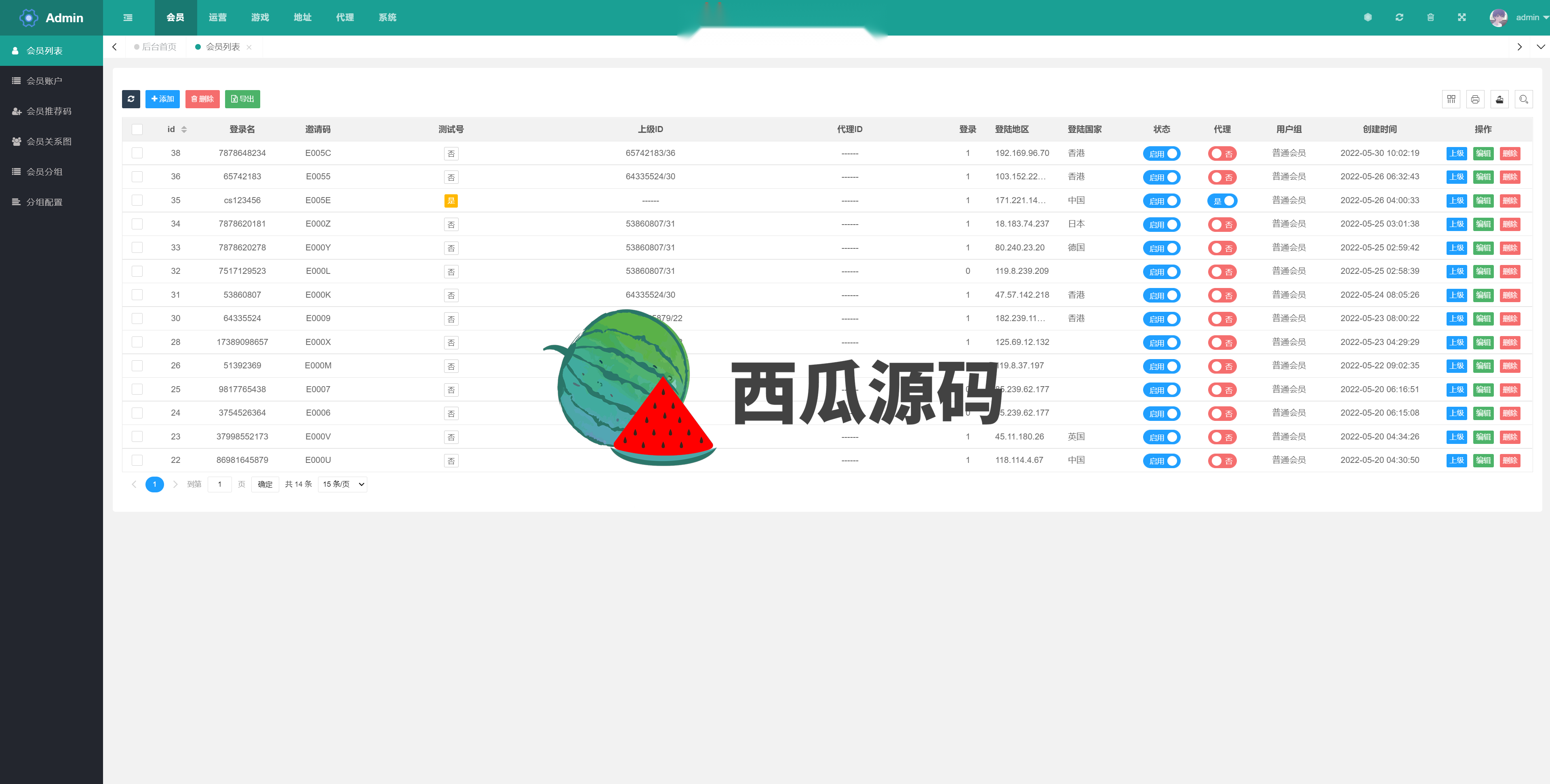Click 编辑 for user cs123456

(1483, 200)
